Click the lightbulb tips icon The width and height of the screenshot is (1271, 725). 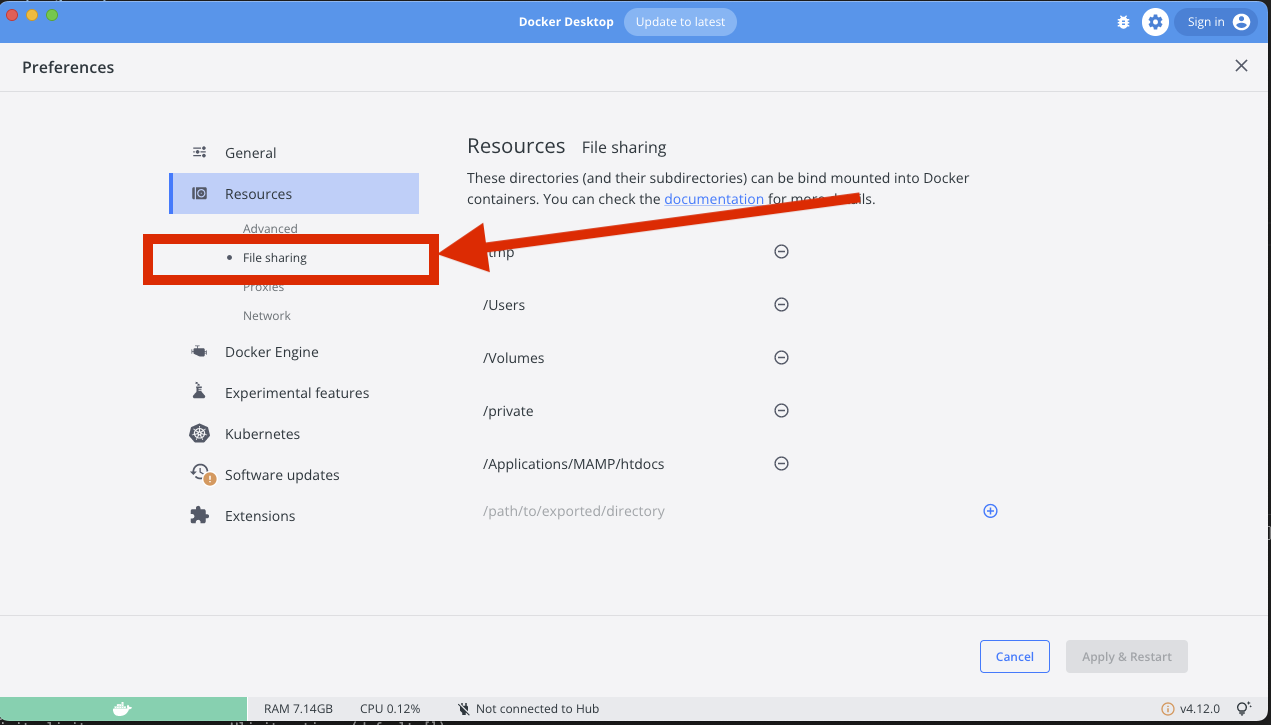(x=1244, y=709)
